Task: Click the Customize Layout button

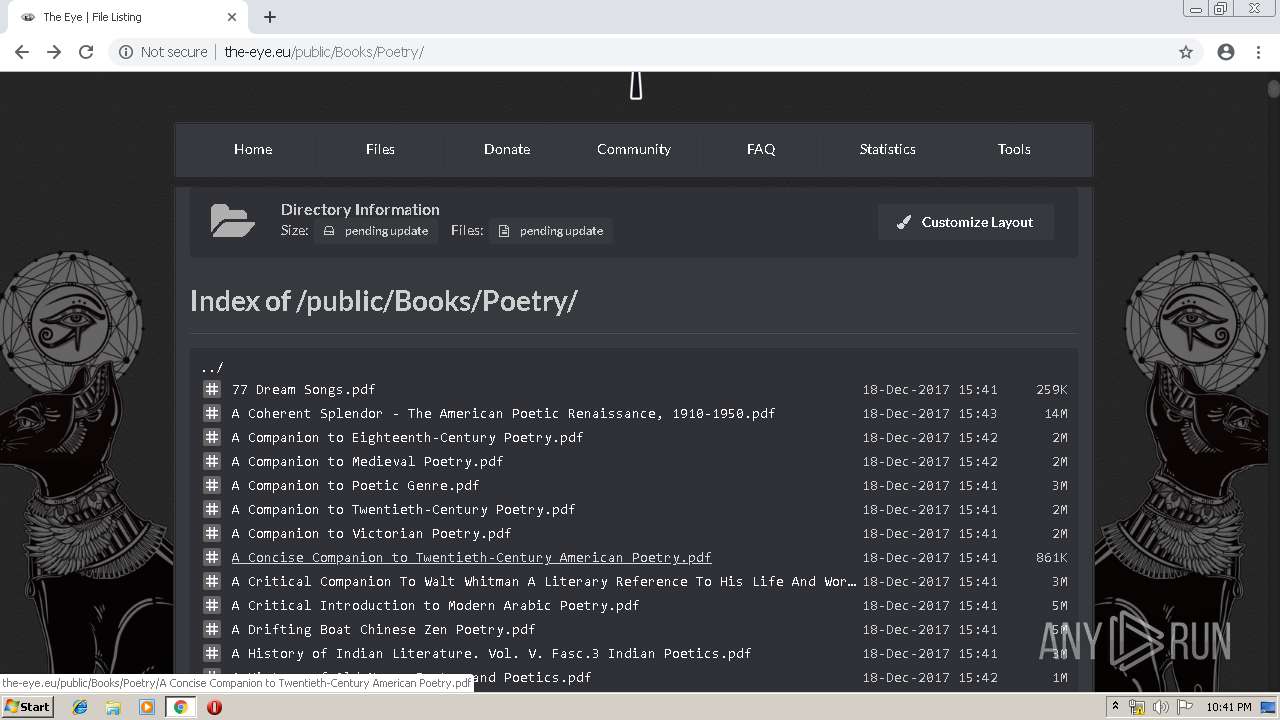Action: click(966, 222)
